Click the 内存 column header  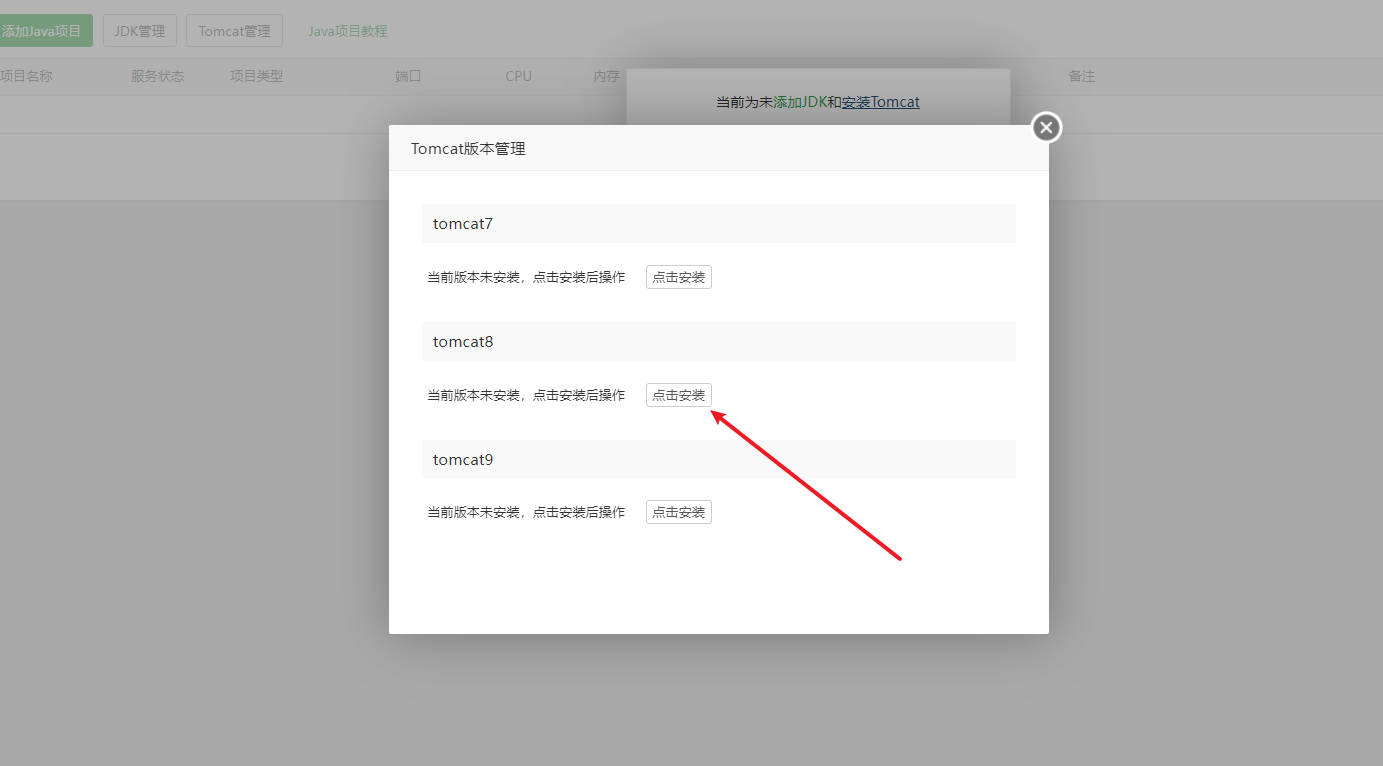pos(606,76)
